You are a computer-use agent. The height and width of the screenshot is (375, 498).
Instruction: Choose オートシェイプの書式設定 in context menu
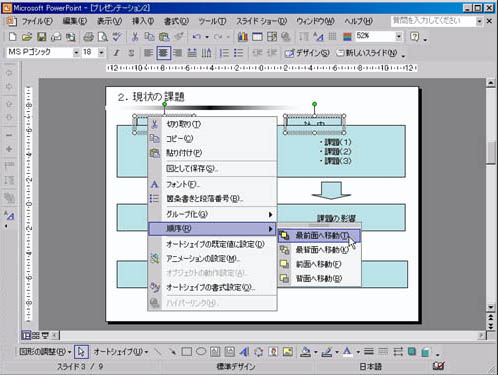point(212,287)
